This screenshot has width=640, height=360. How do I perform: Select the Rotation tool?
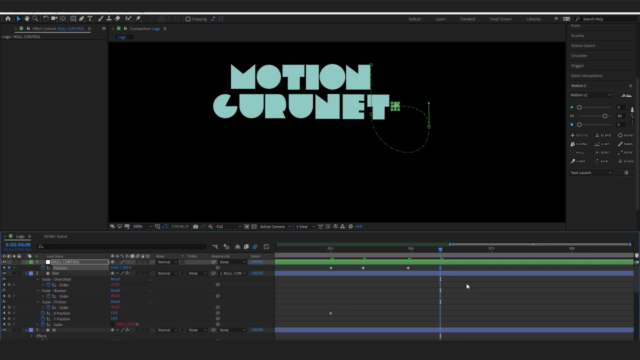pyautogui.click(x=46, y=19)
